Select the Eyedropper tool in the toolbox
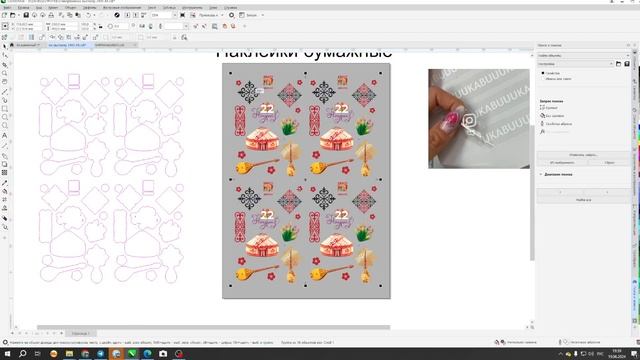This screenshot has width=640, height=360. pyautogui.click(x=4, y=183)
